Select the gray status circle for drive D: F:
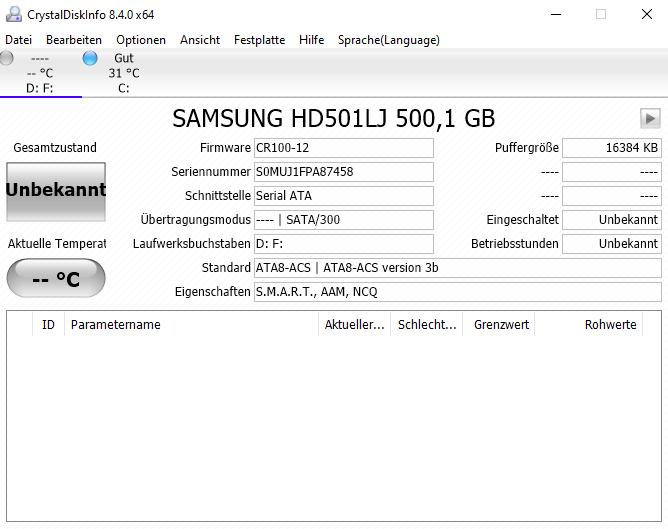The height and width of the screenshot is (529, 668). [x=6, y=58]
